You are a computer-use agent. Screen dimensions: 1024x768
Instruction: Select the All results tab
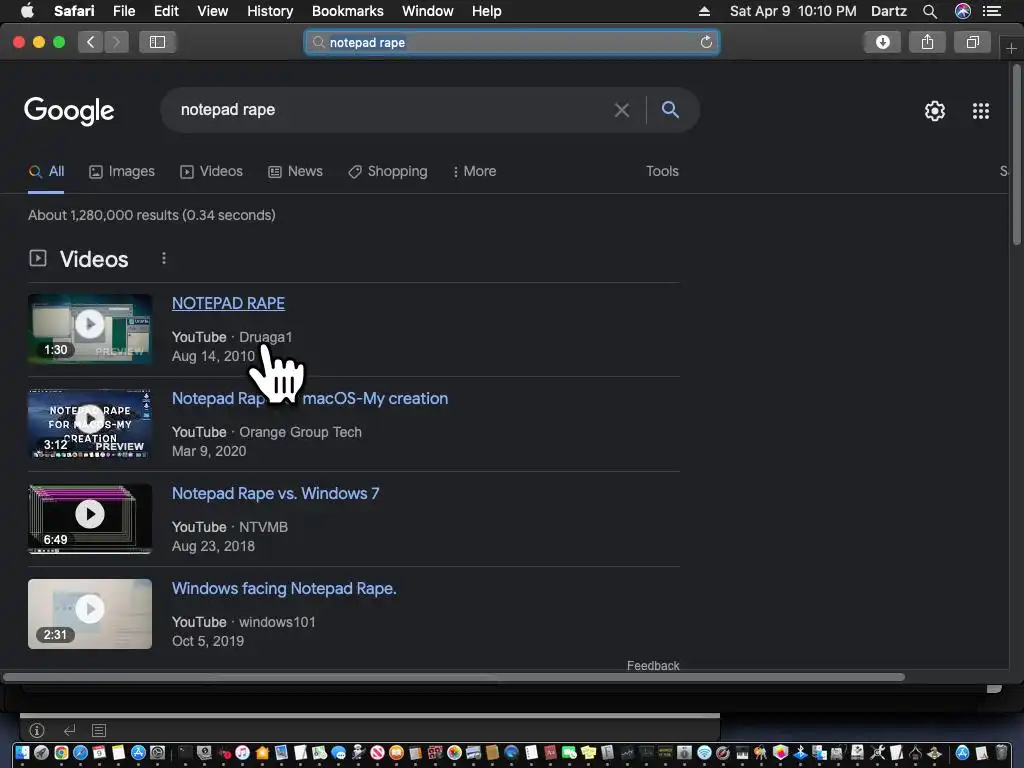tap(46, 171)
